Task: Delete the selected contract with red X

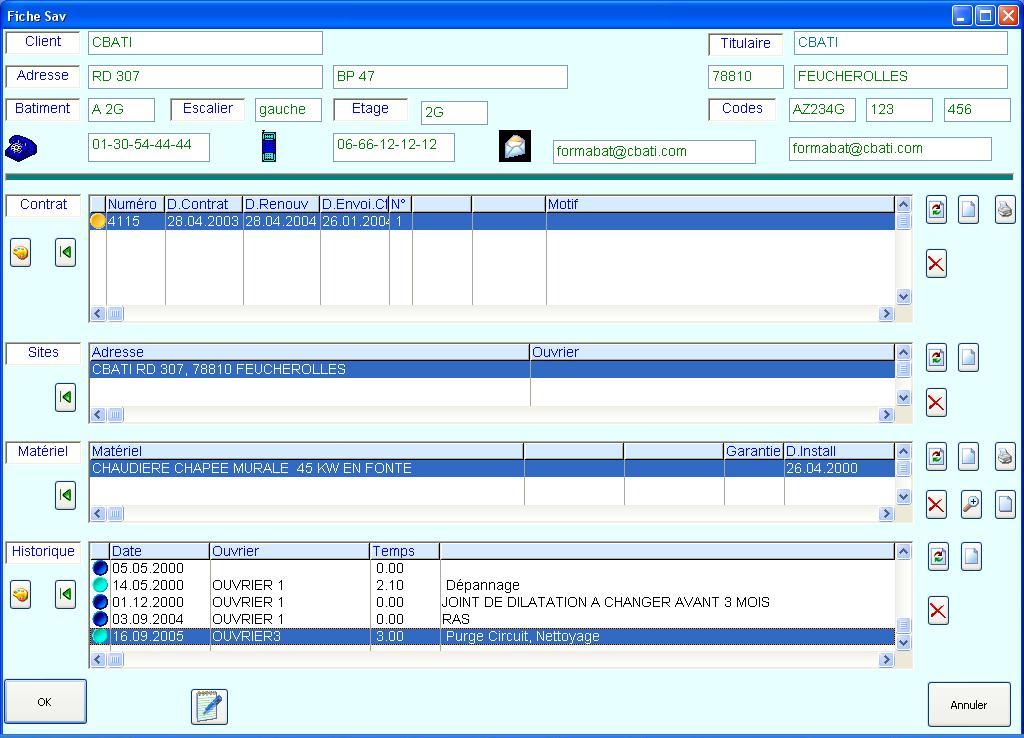Action: [936, 264]
